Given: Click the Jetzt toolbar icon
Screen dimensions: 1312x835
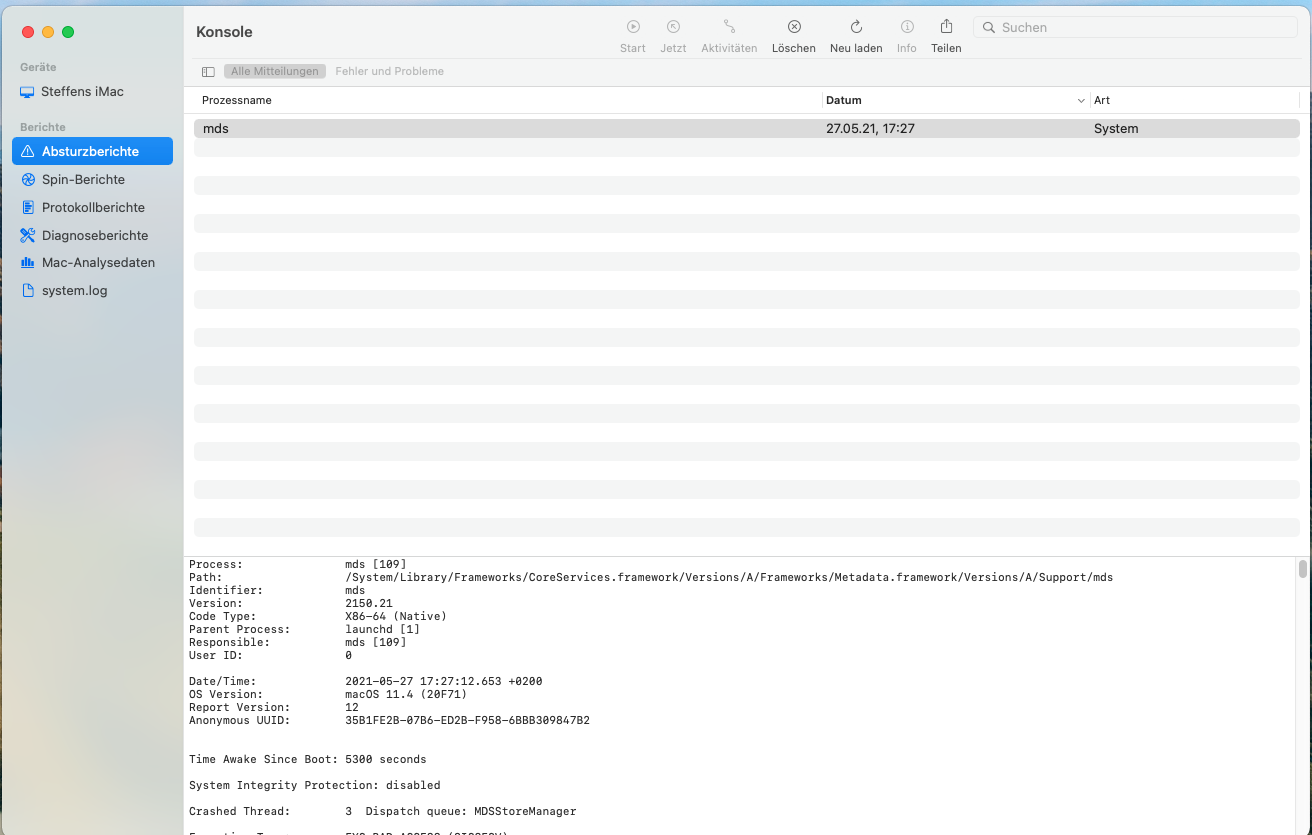Looking at the screenshot, I should (x=673, y=27).
